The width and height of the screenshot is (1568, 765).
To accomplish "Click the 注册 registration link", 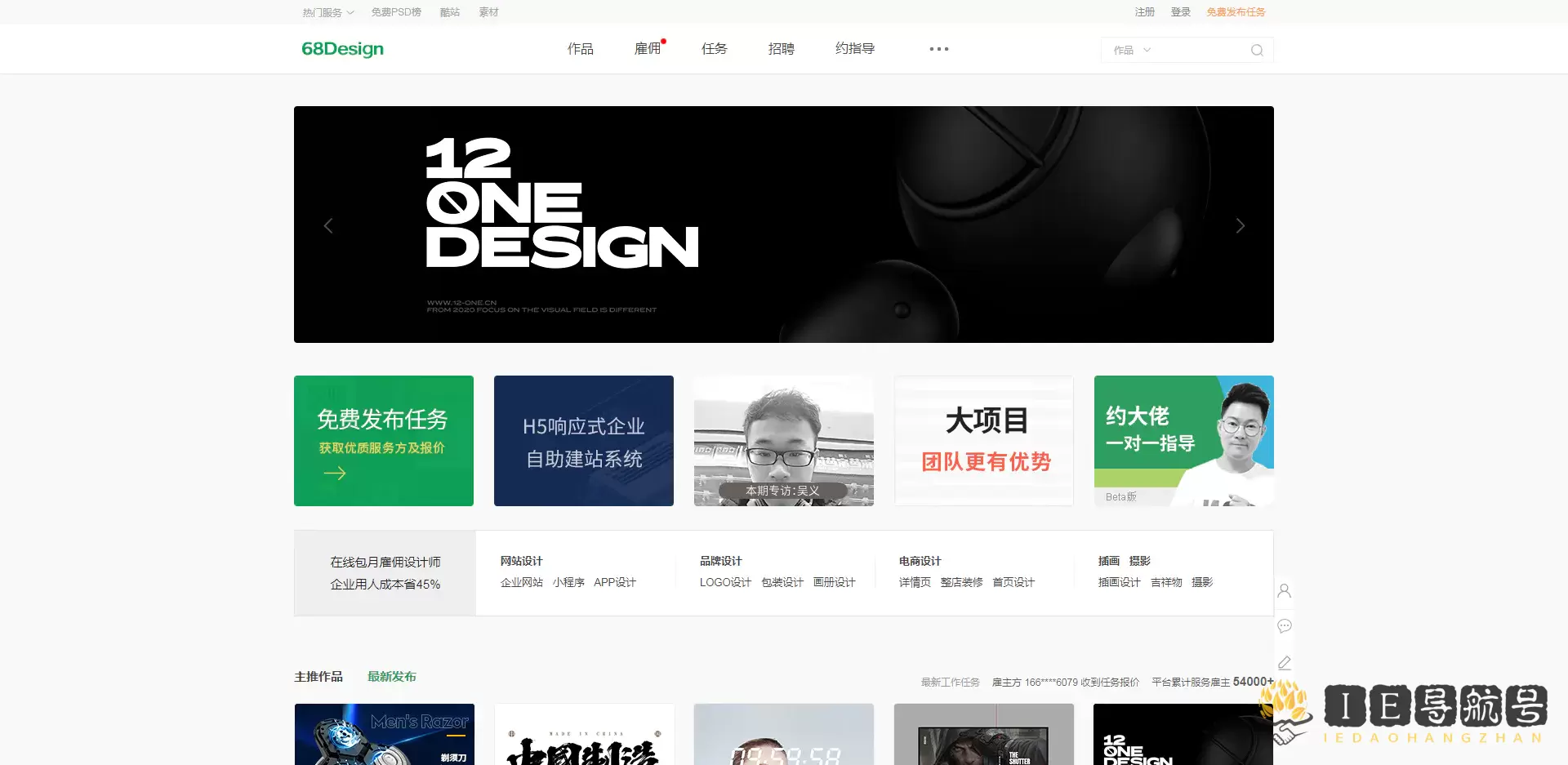I will pos(1146,12).
